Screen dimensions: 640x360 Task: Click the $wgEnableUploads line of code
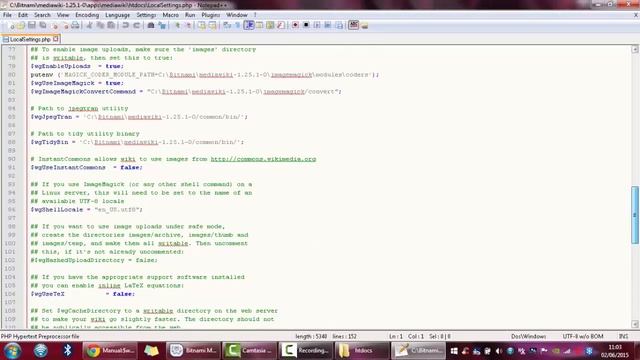[x=77, y=66]
